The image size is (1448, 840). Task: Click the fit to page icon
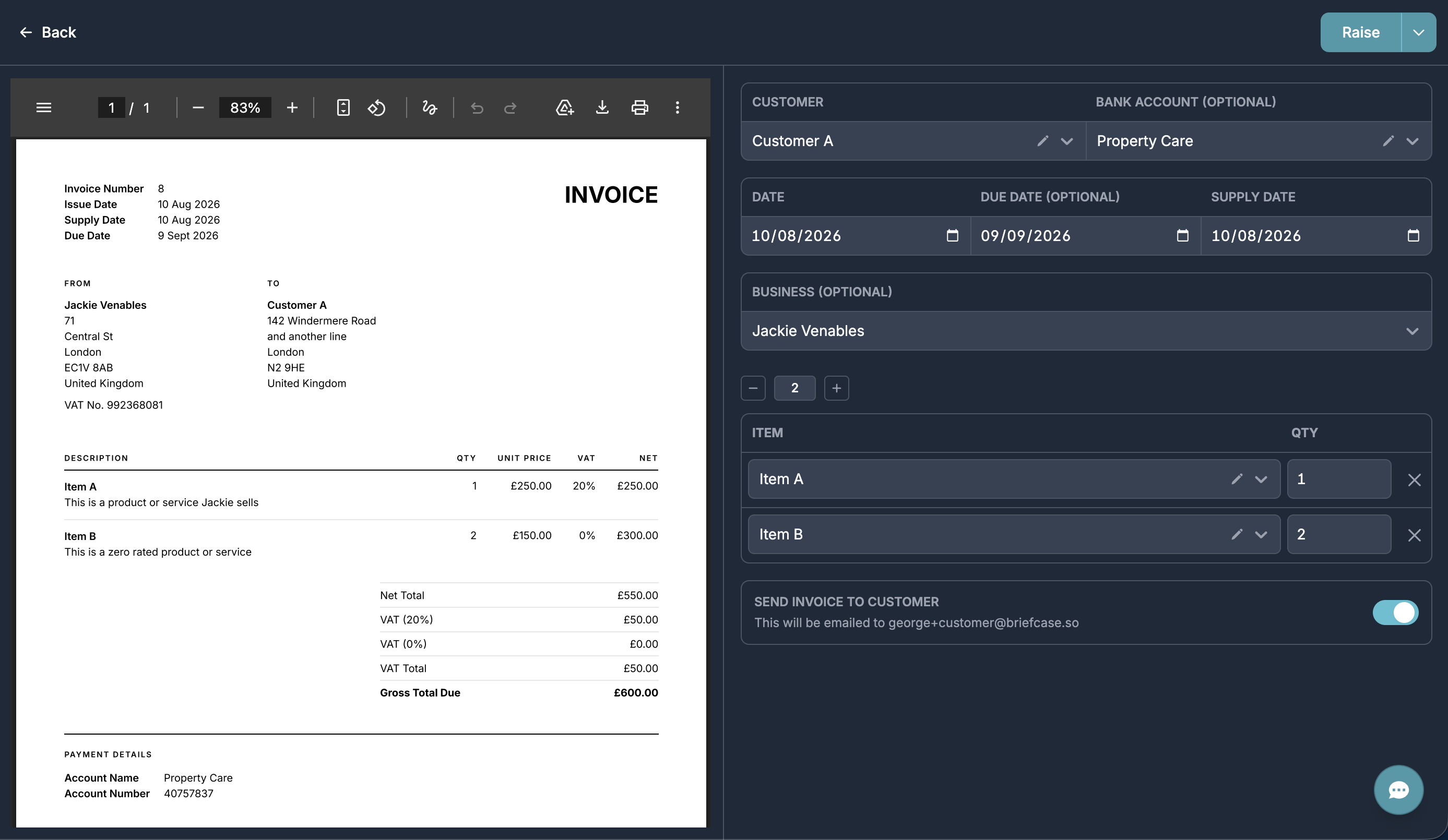pos(343,107)
